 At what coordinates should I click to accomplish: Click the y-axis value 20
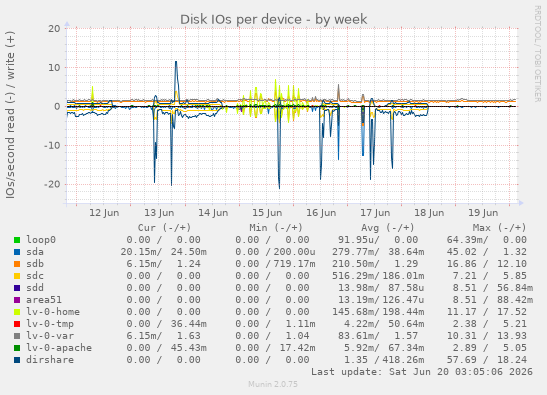(54, 29)
